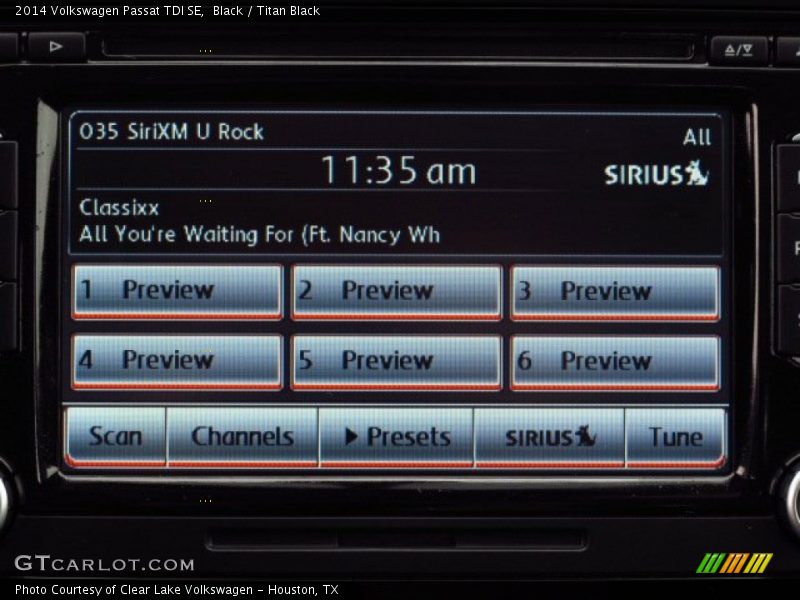The image size is (800, 600).
Task: Tap preset 1 Preview button
Action: [177, 292]
